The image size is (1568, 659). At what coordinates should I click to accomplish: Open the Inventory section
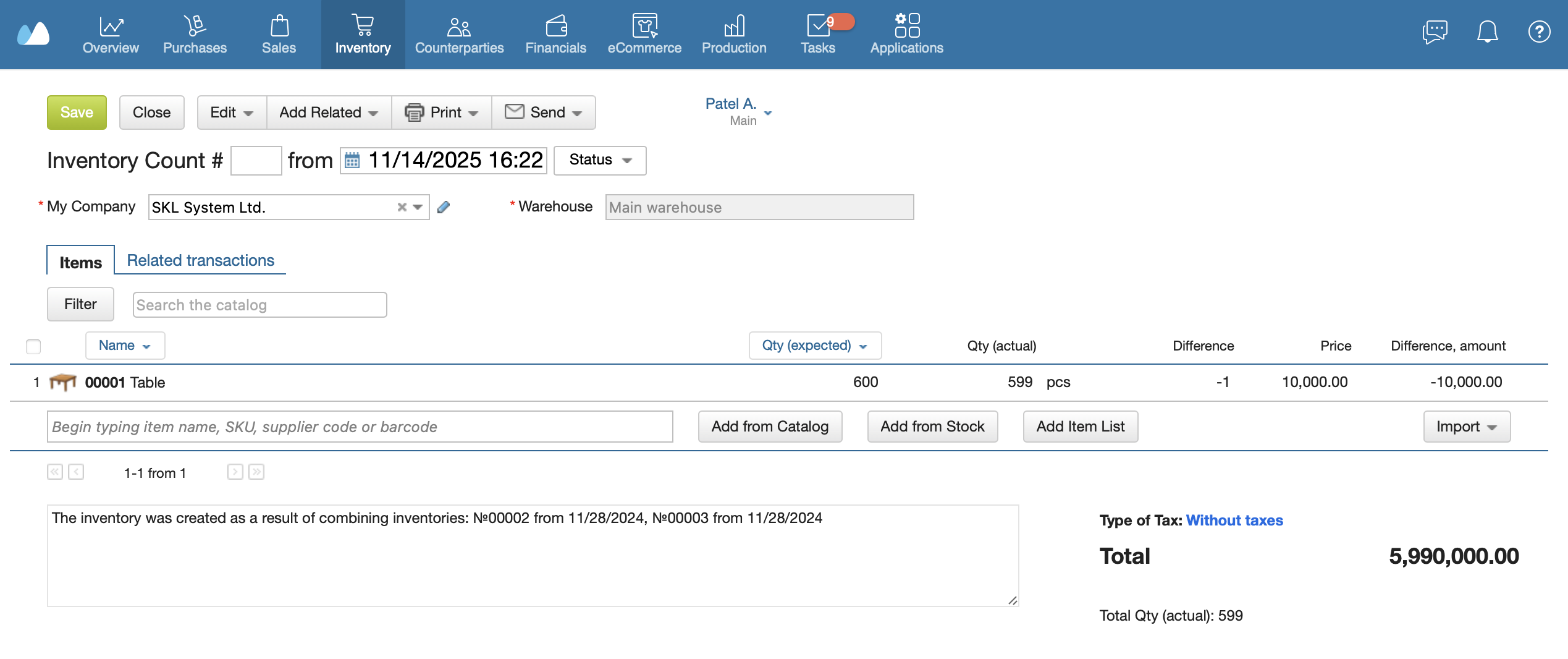[363, 35]
